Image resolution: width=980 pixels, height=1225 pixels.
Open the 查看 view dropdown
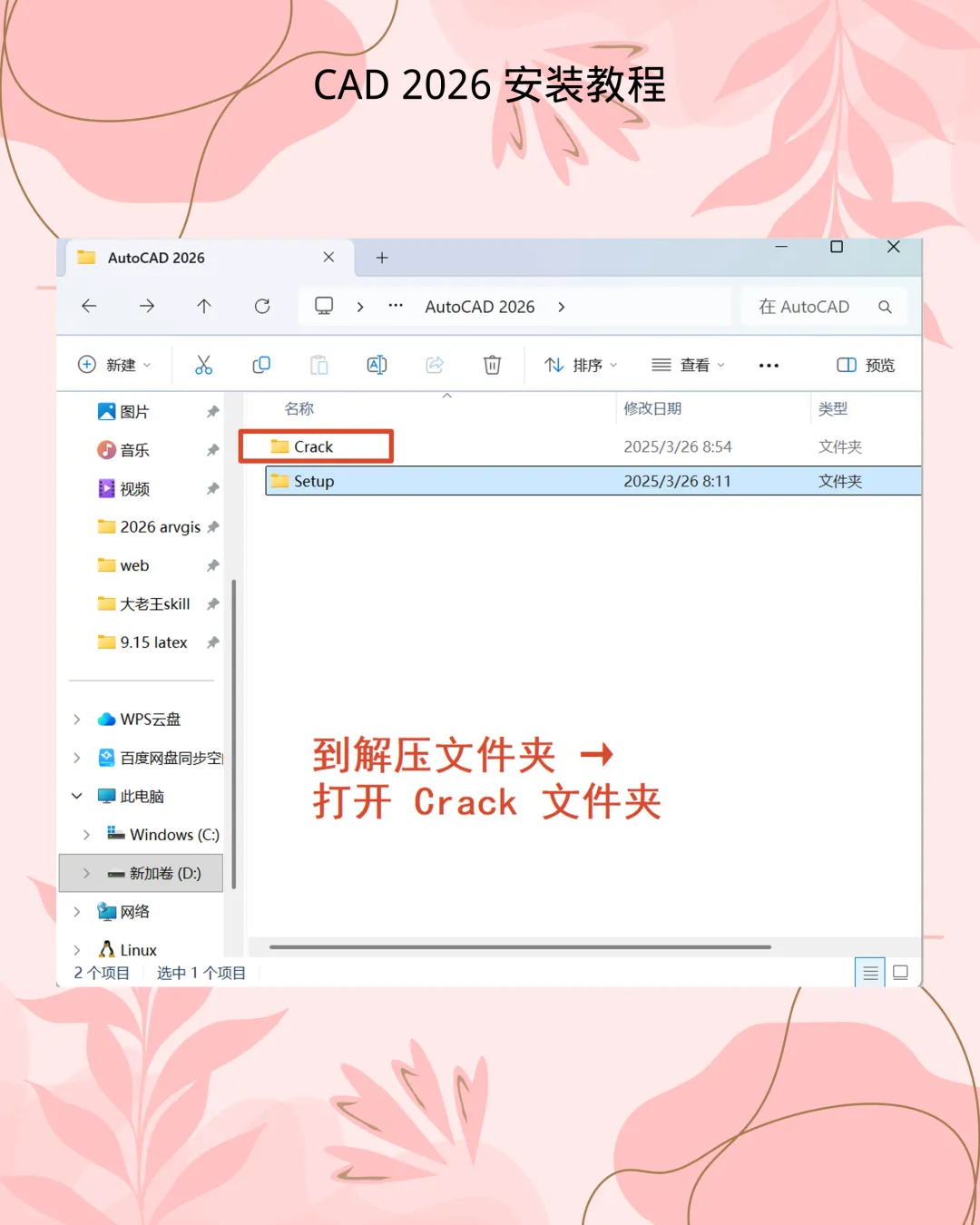[689, 365]
